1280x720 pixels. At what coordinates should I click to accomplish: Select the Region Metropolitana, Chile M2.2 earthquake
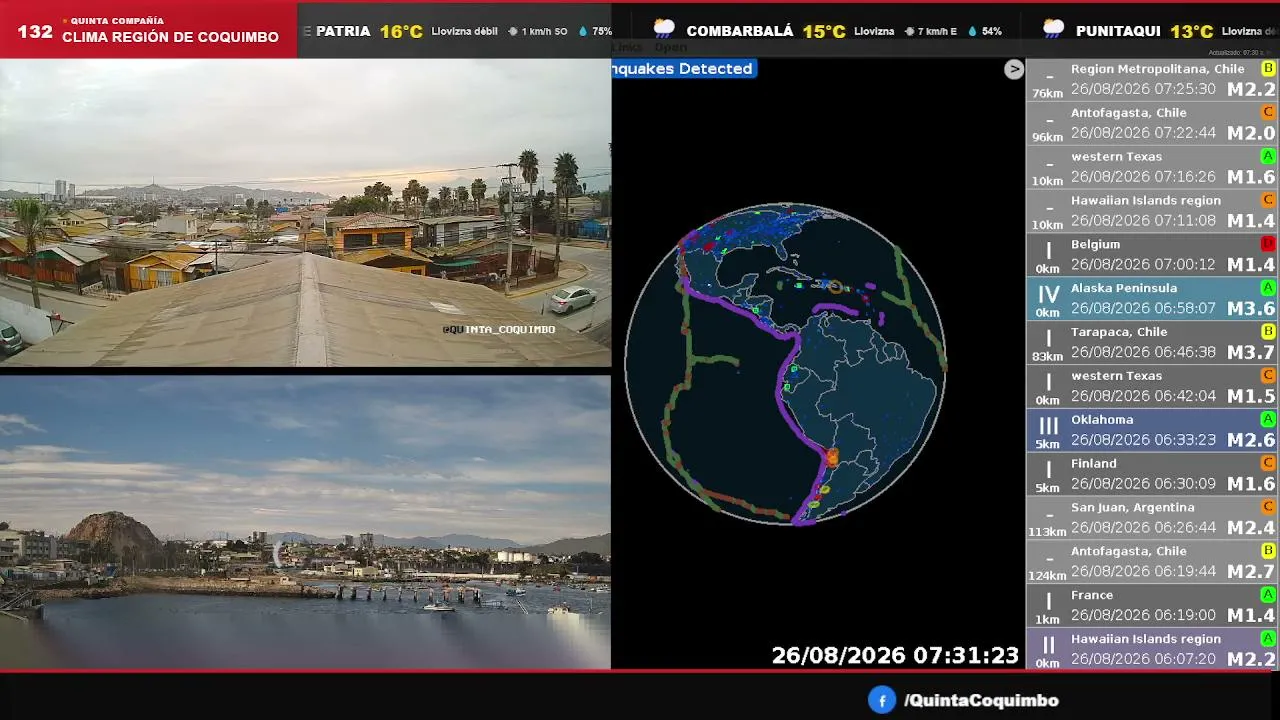[x=1152, y=80]
